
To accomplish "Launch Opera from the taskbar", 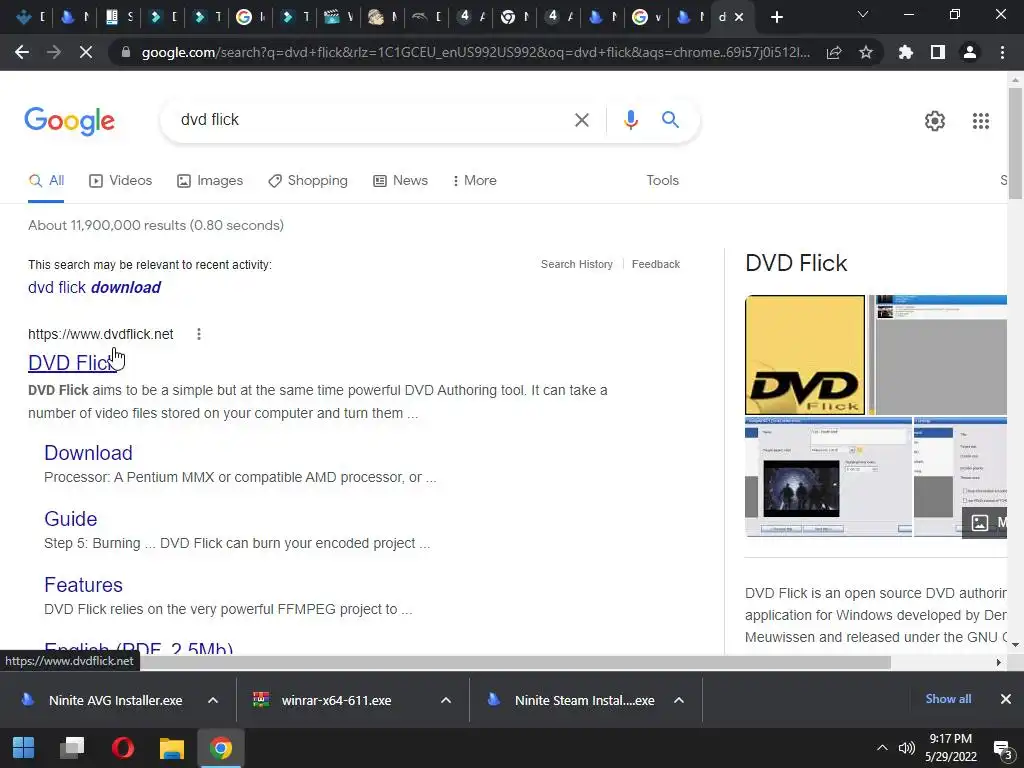I will click(122, 748).
